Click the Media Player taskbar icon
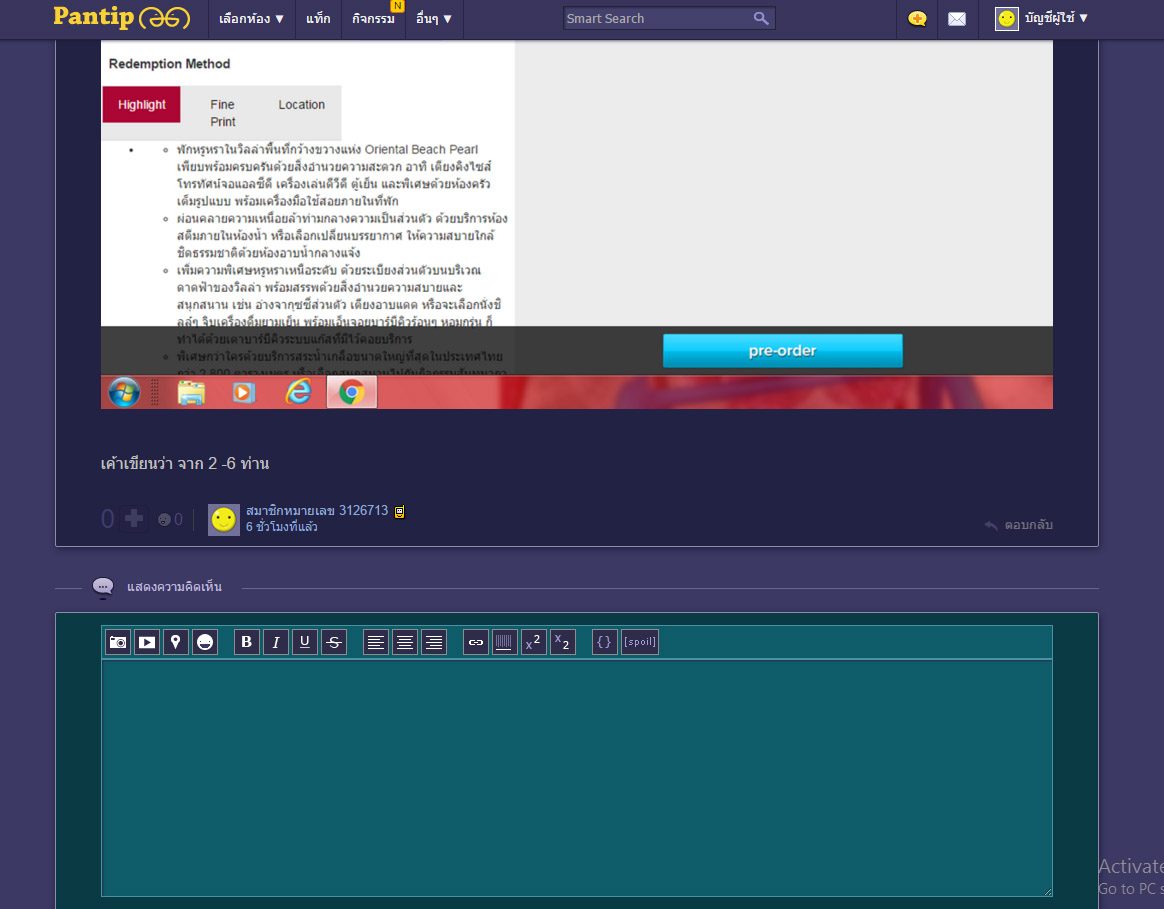Image resolution: width=1164 pixels, height=909 pixels. [243, 392]
